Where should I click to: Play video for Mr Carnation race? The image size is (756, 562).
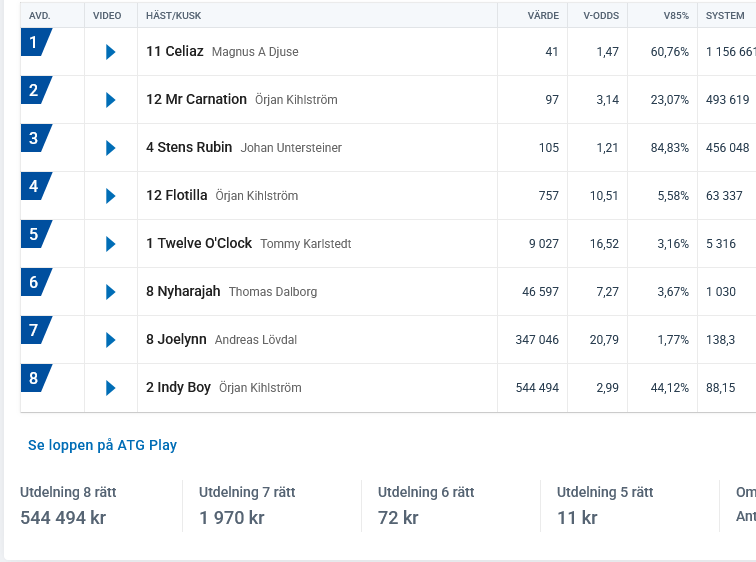111,100
